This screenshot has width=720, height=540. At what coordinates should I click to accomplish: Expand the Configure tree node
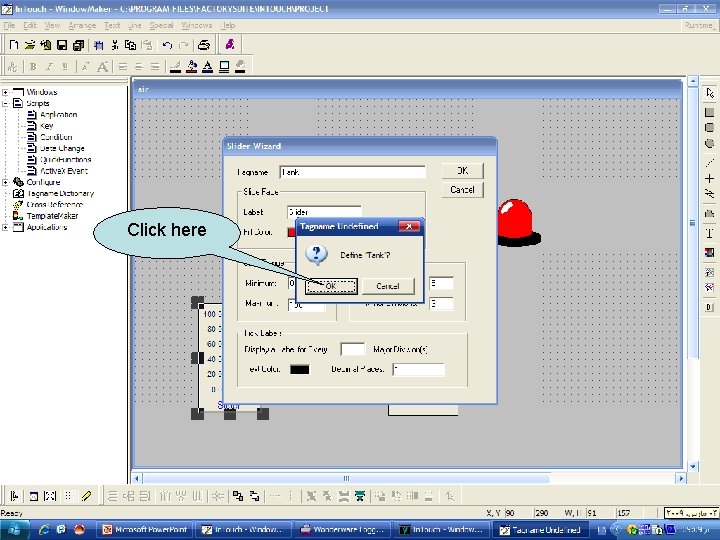pos(5,182)
